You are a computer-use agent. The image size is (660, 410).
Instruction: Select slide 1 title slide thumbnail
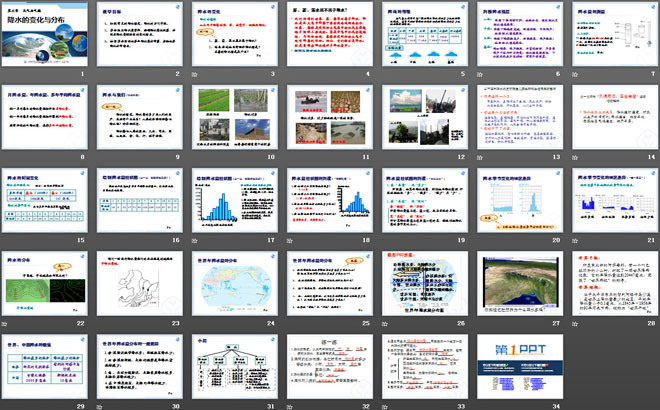44,36
